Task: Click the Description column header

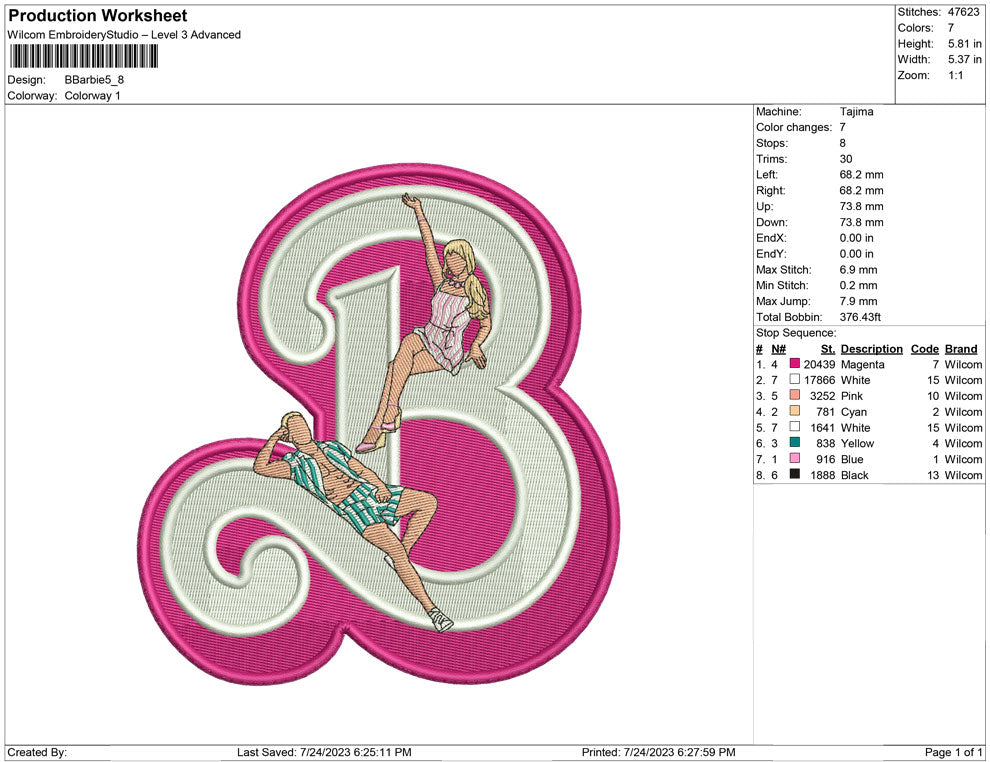Action: click(871, 349)
